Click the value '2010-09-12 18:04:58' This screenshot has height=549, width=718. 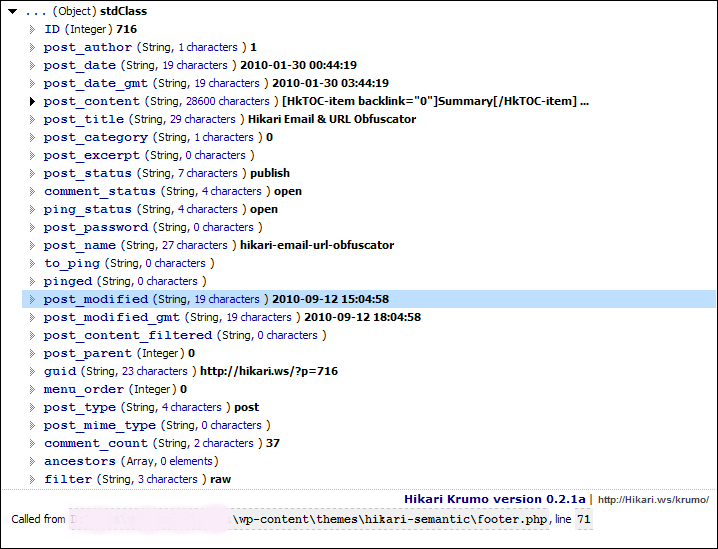pos(363,317)
